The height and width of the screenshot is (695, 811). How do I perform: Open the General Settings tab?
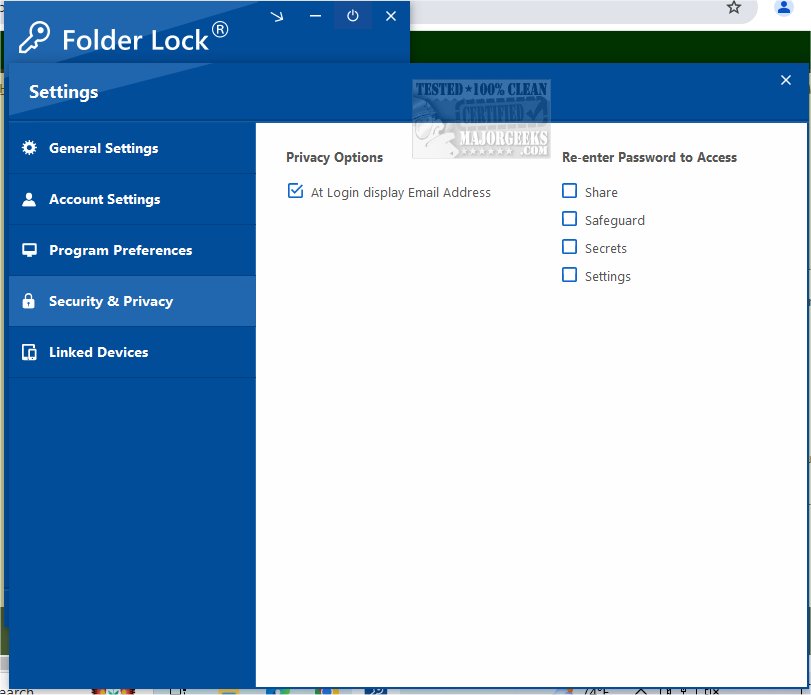click(132, 148)
